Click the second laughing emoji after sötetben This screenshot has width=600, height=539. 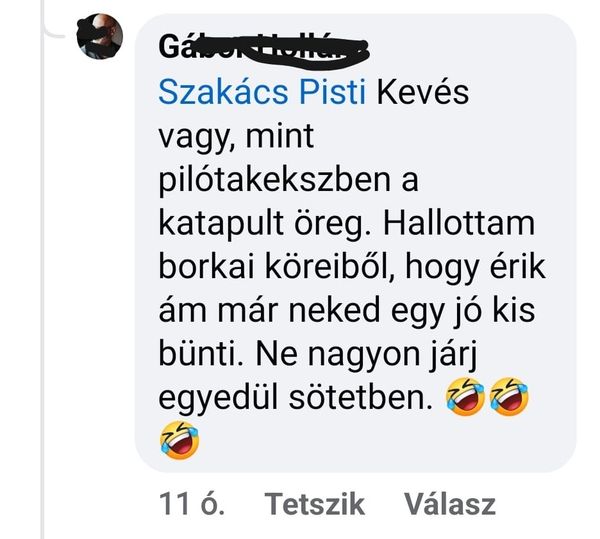[x=509, y=396]
